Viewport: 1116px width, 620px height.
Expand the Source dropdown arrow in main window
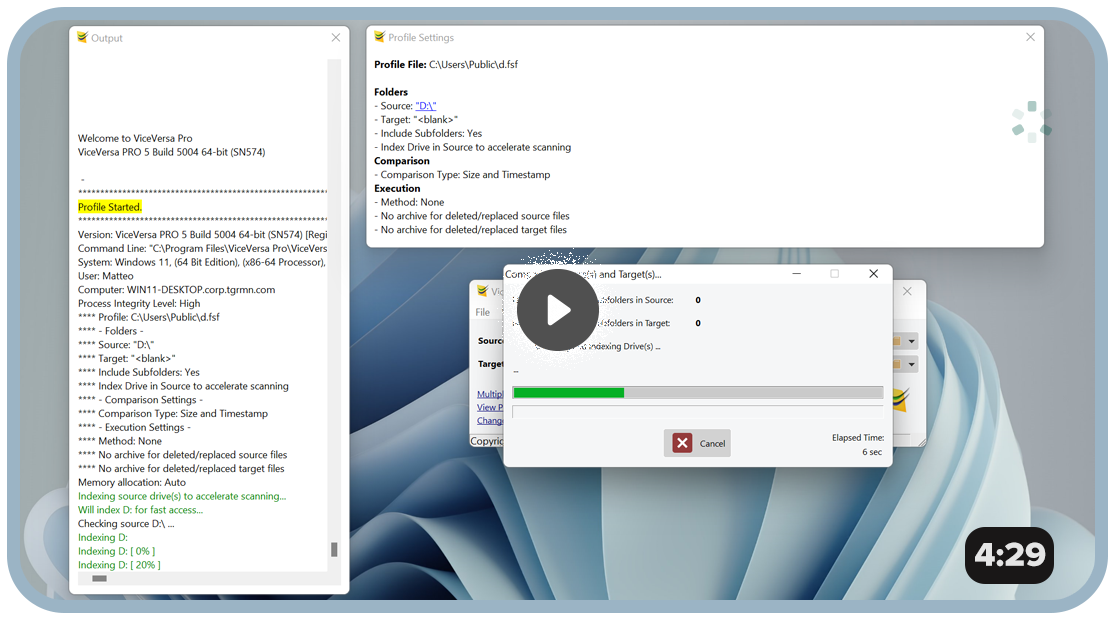911,342
